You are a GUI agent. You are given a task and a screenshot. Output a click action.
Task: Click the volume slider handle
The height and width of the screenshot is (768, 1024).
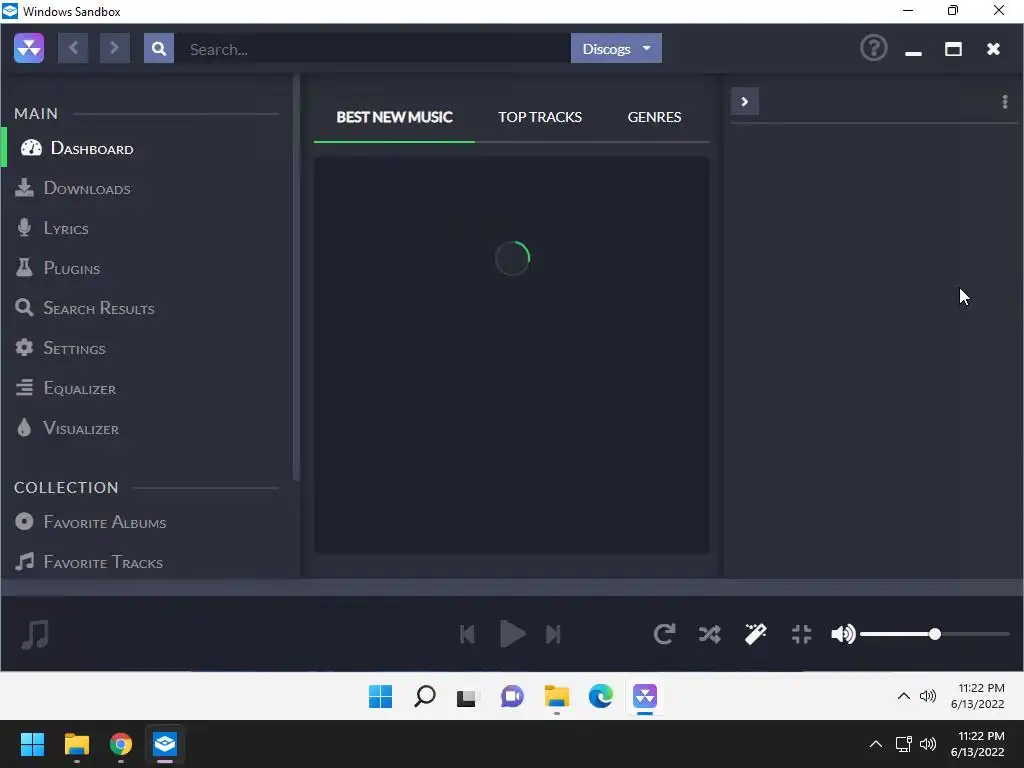click(935, 633)
